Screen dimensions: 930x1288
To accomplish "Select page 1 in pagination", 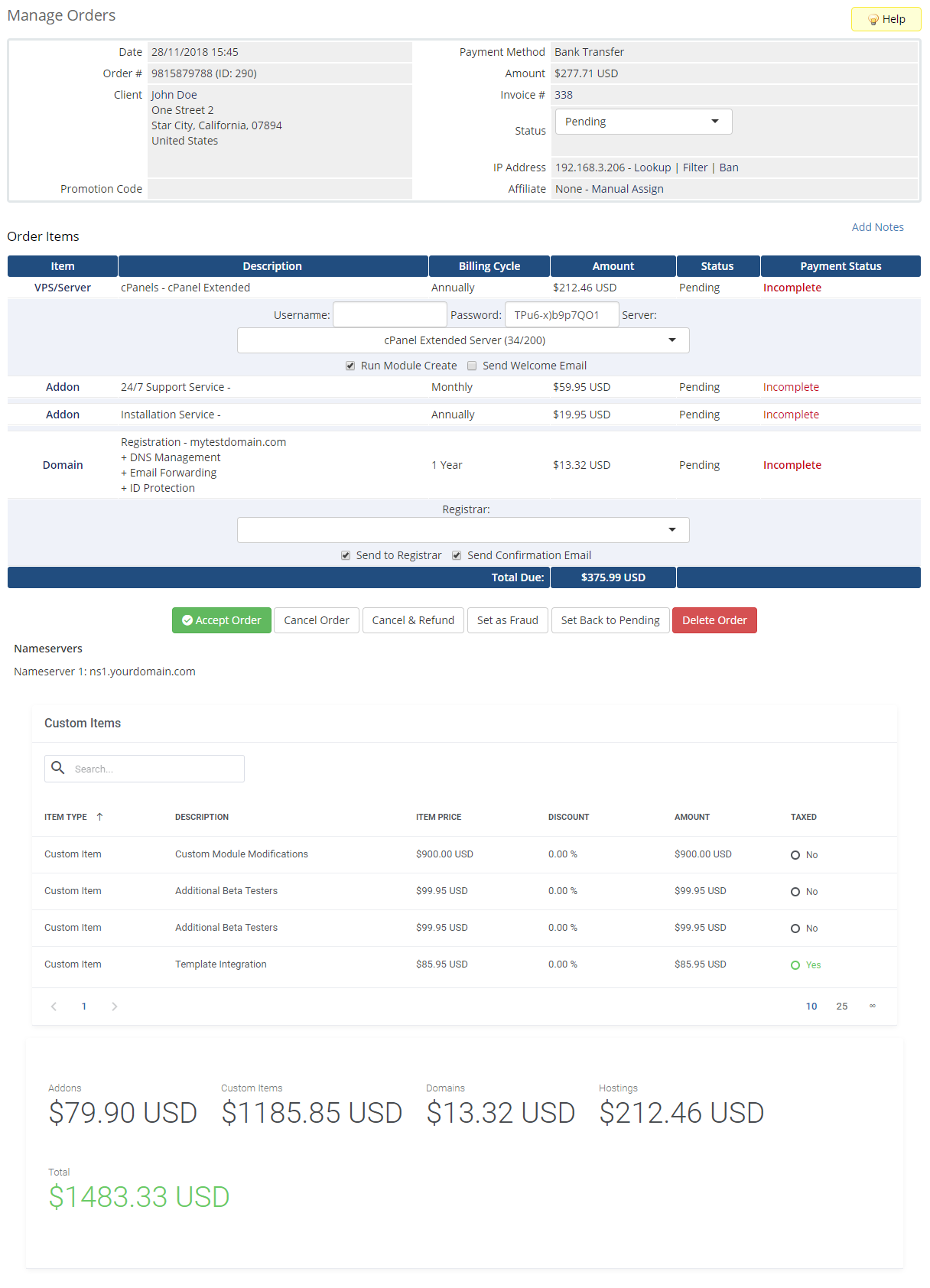I will pyautogui.click(x=84, y=1007).
